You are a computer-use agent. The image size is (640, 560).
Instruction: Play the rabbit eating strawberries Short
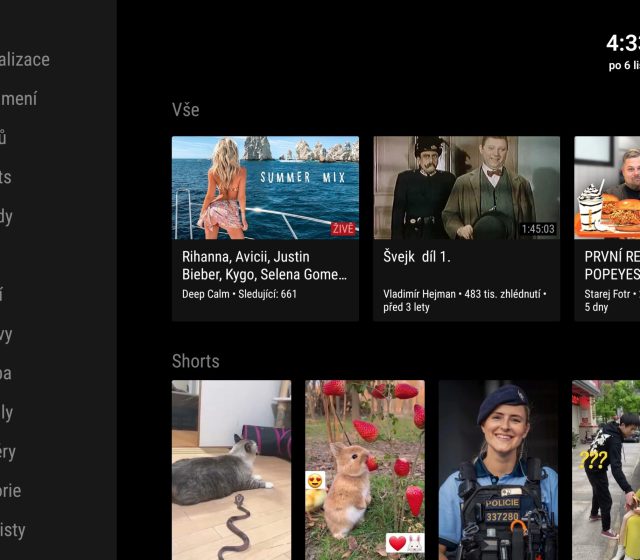[x=364, y=469]
